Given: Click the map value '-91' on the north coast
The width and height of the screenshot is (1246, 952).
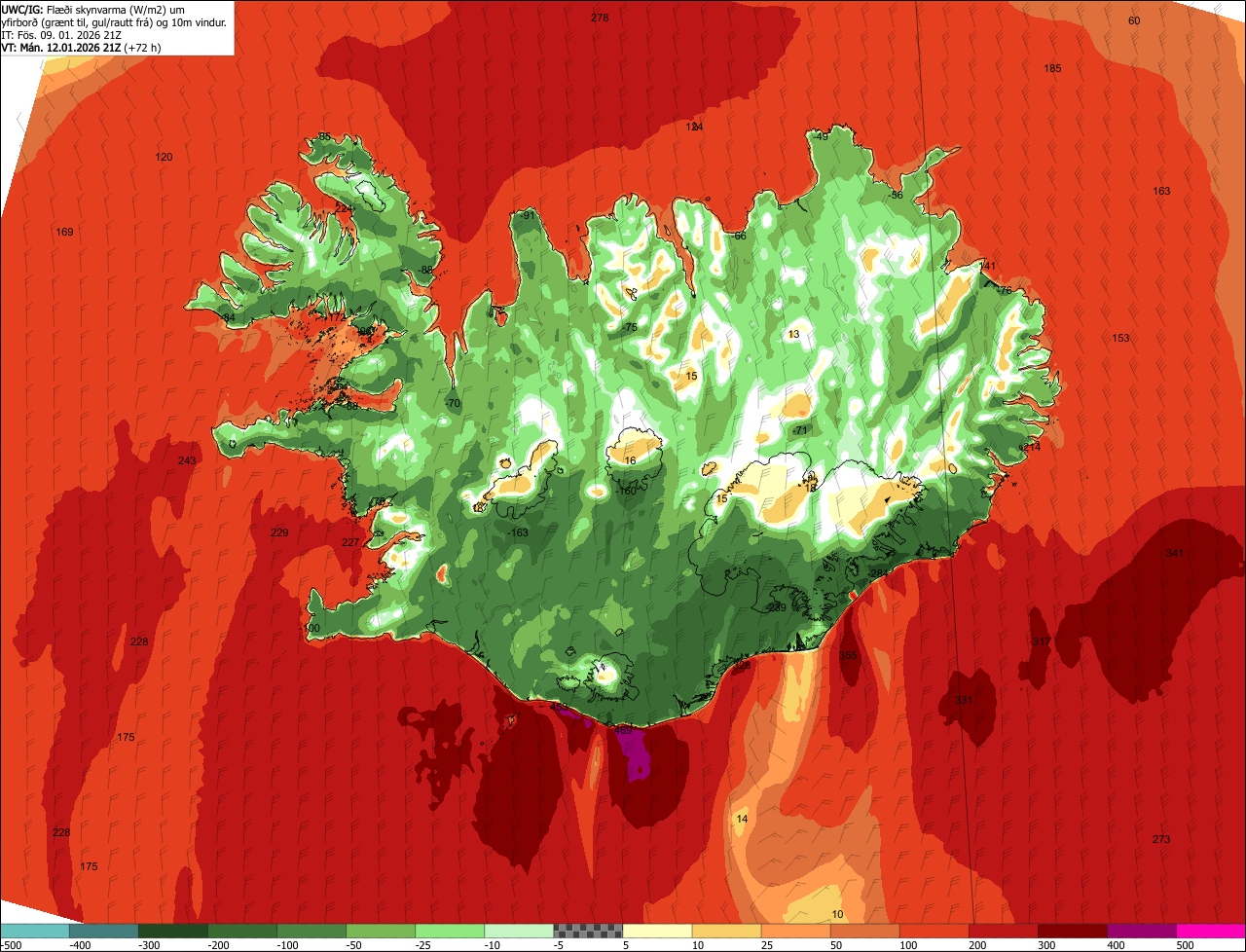Looking at the screenshot, I should click(x=528, y=215).
